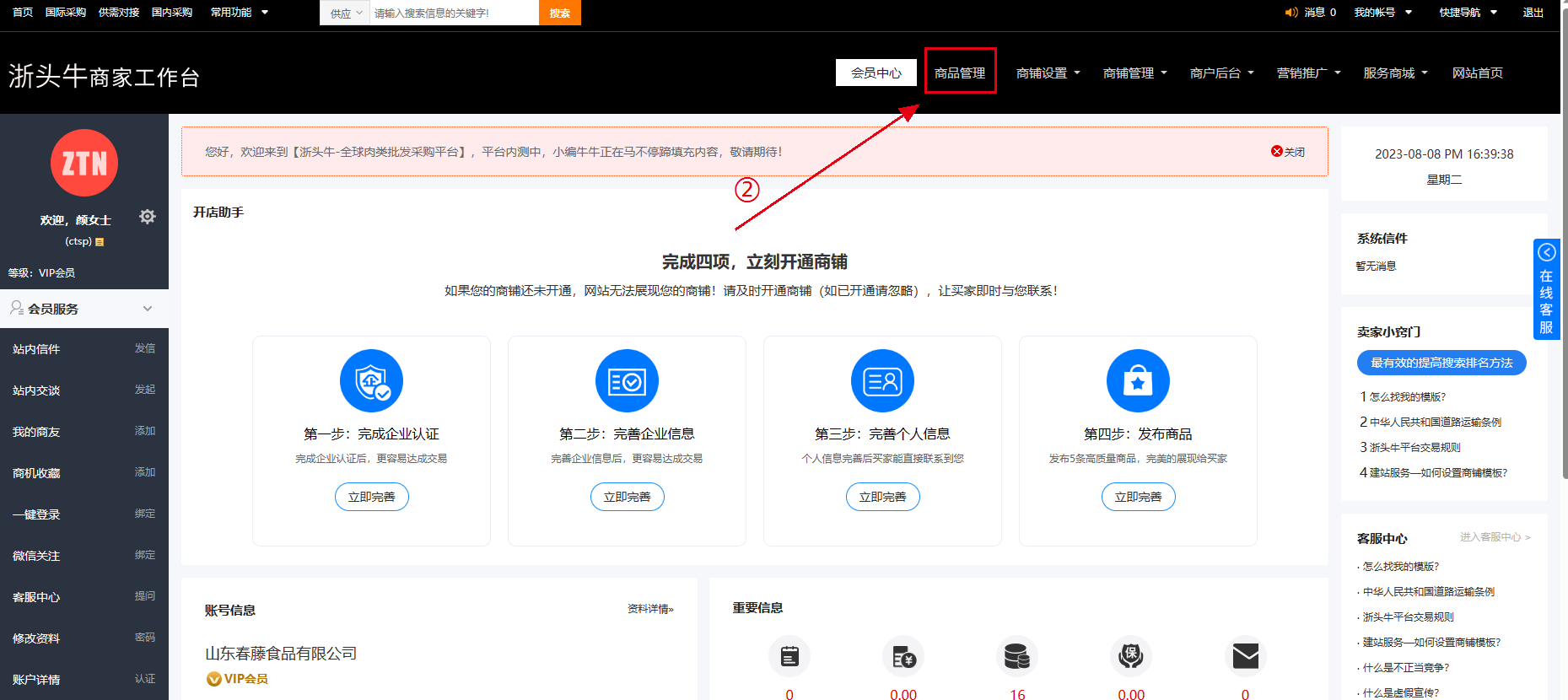Viewport: 1568px width, 700px height.
Task: Open 账户详情 in sidebar
Action: (x=36, y=680)
